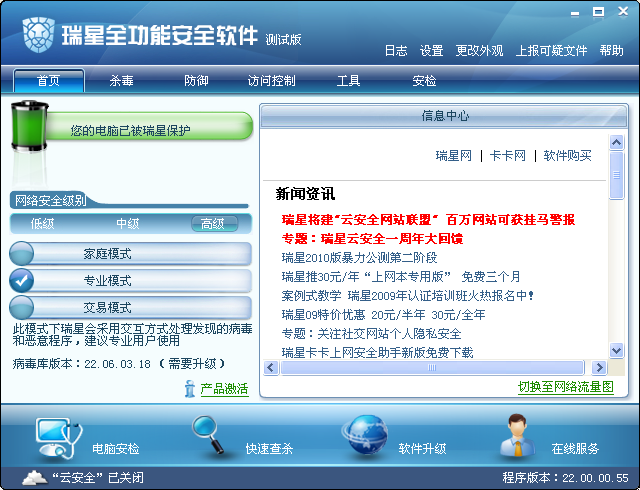Open the 日志 menu
This screenshot has width=640, height=490.
coord(396,51)
